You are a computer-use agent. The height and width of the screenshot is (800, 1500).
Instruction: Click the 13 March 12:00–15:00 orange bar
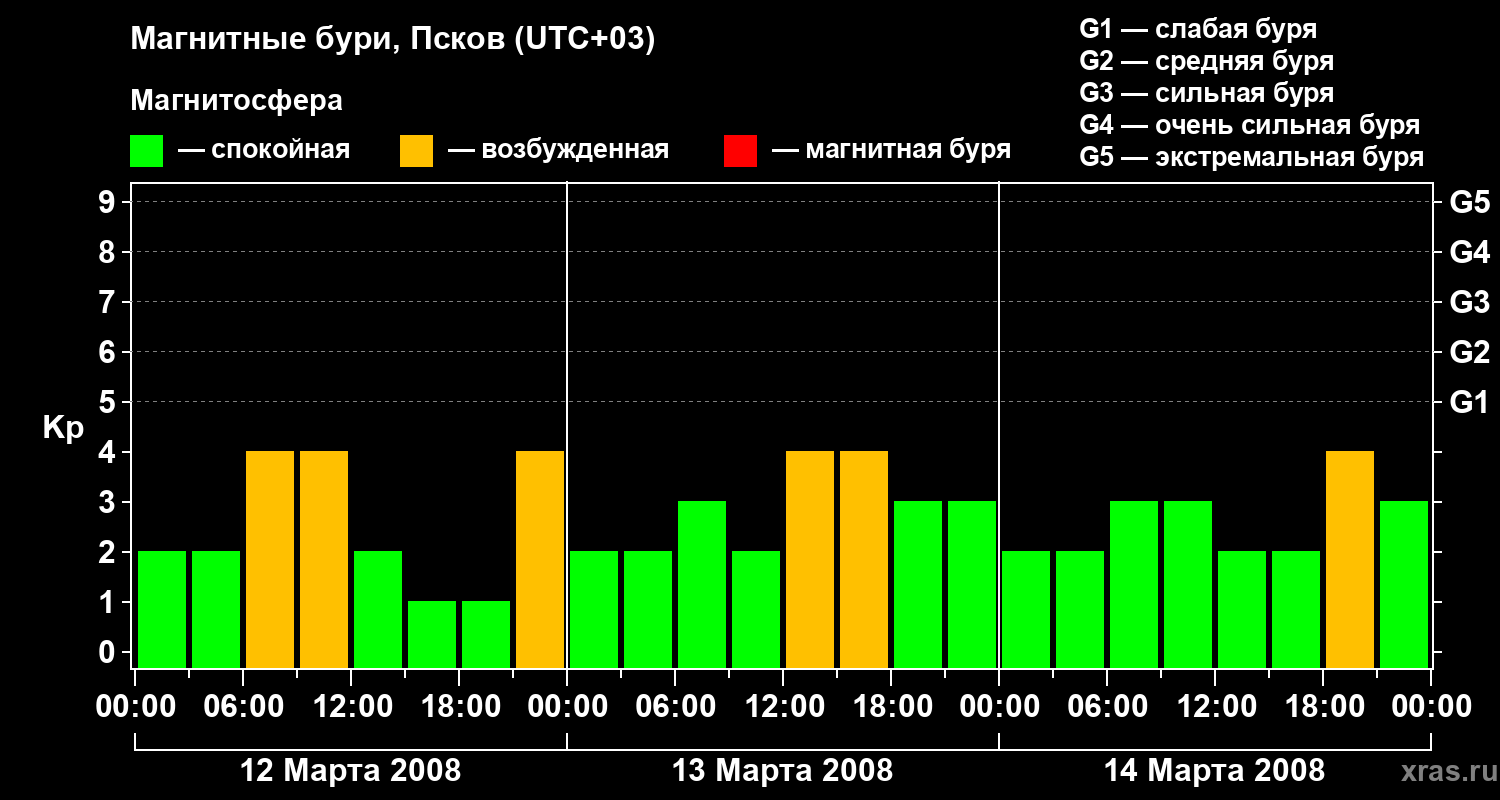click(810, 559)
